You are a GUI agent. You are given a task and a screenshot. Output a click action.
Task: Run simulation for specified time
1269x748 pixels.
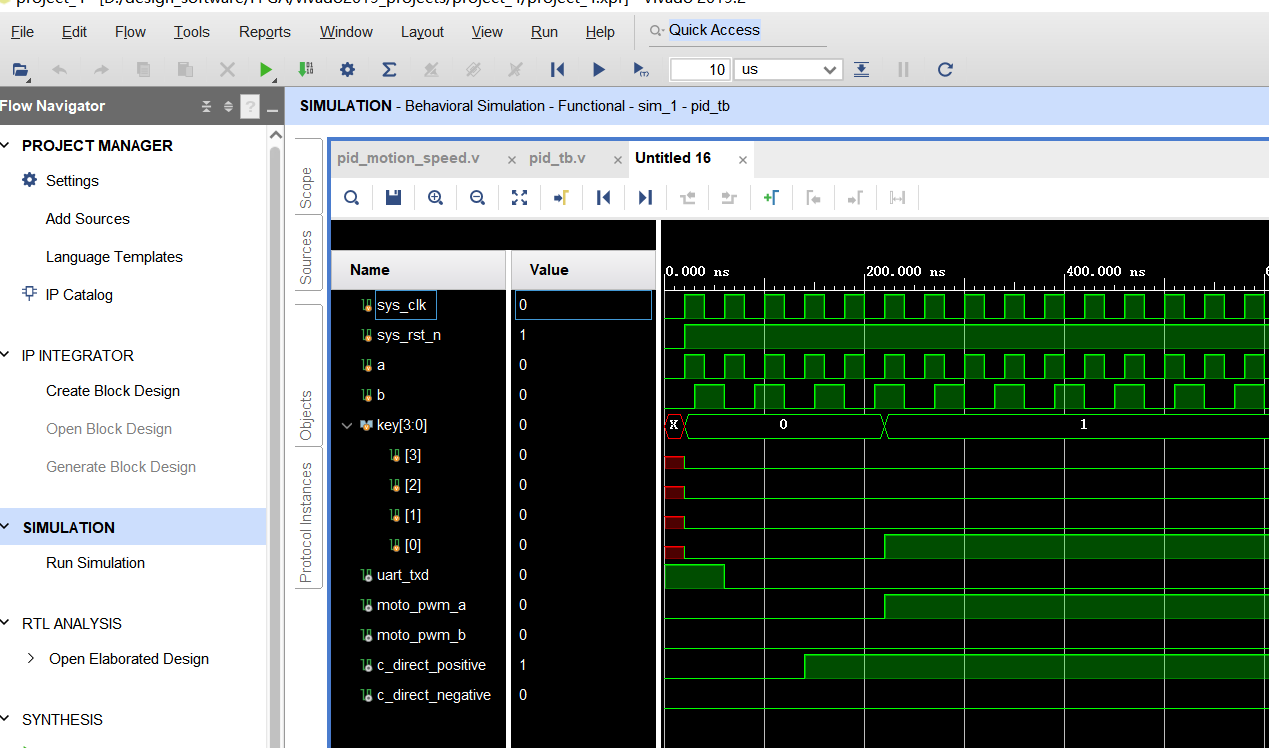641,69
